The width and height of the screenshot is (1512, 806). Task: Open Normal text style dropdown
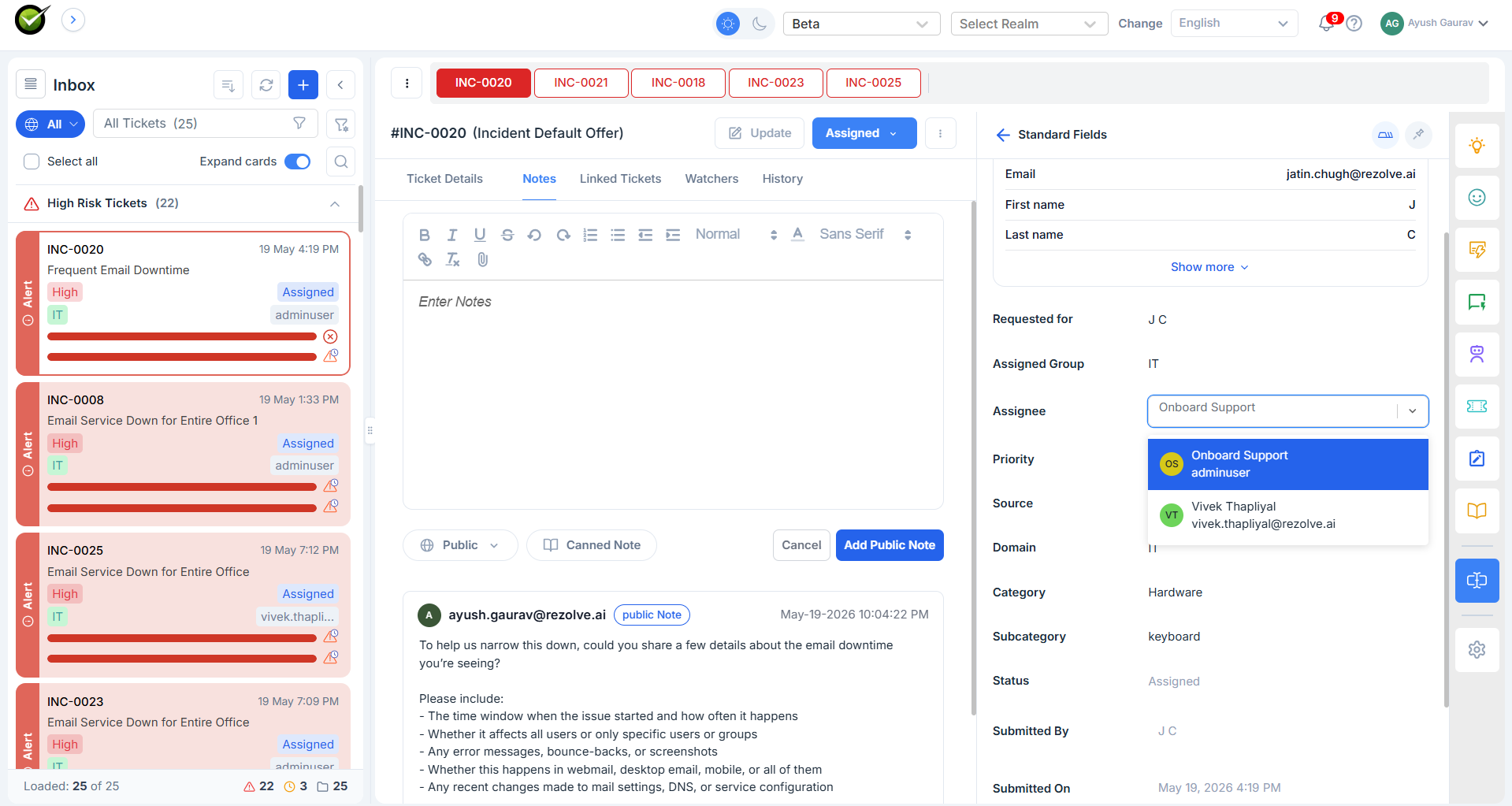[x=736, y=234]
